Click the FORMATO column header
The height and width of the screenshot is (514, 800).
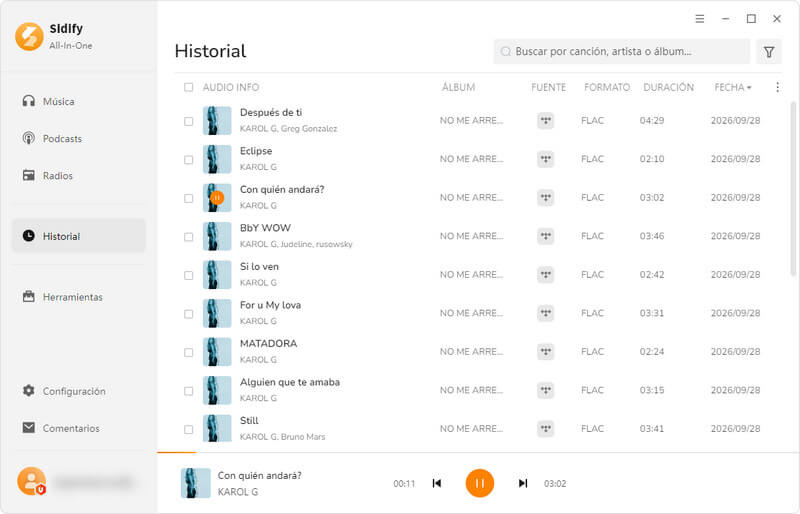[x=607, y=87]
